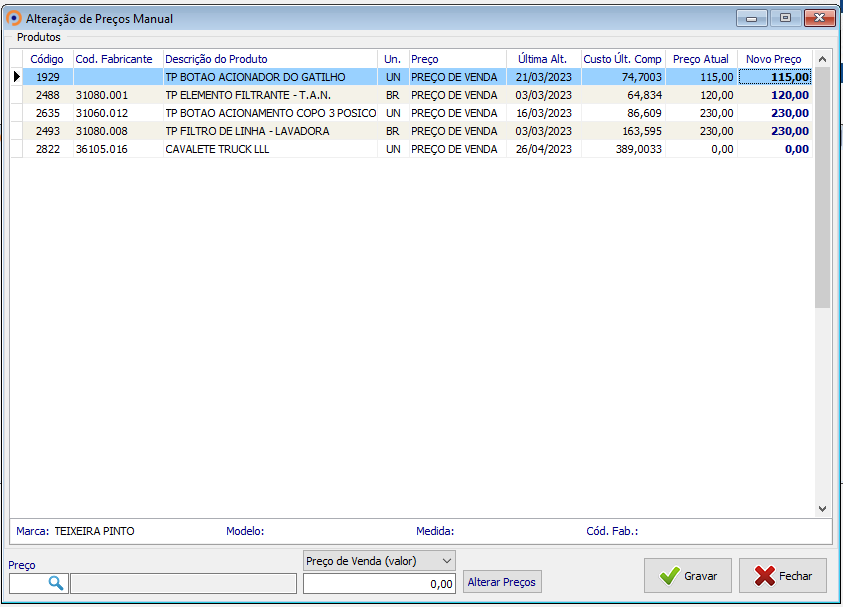Maximize the Alteração de Preços Manual window
The image size is (843, 607).
[785, 17]
